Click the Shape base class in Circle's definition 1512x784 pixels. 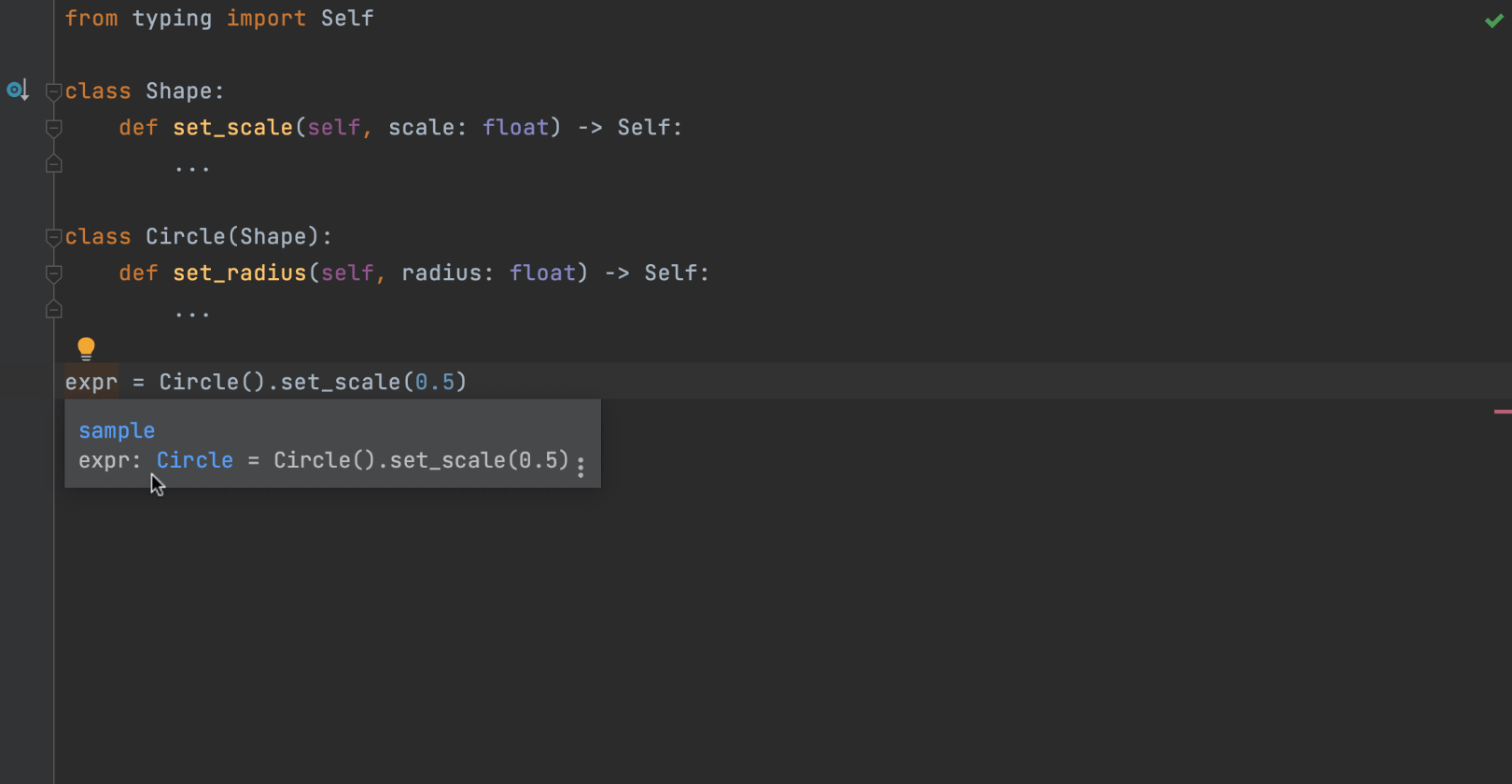pyautogui.click(x=274, y=236)
